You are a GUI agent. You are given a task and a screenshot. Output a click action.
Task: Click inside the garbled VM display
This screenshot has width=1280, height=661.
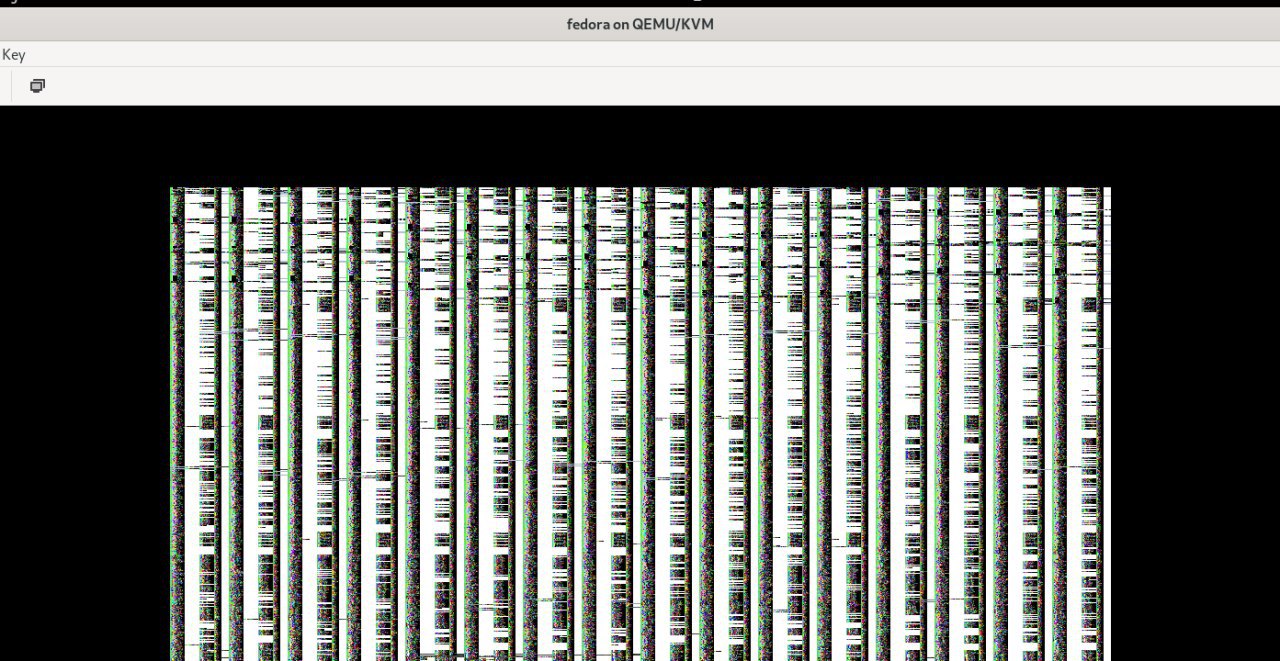[640, 424]
